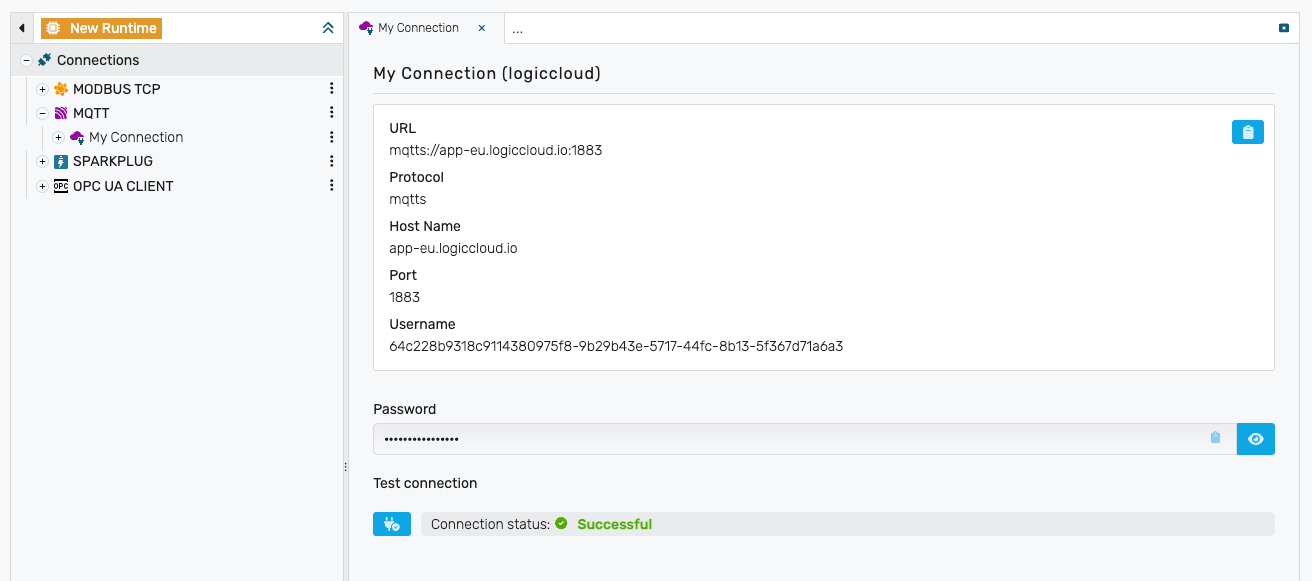
Task: Expand the SPARKPLUG tree node
Action: pos(42,161)
